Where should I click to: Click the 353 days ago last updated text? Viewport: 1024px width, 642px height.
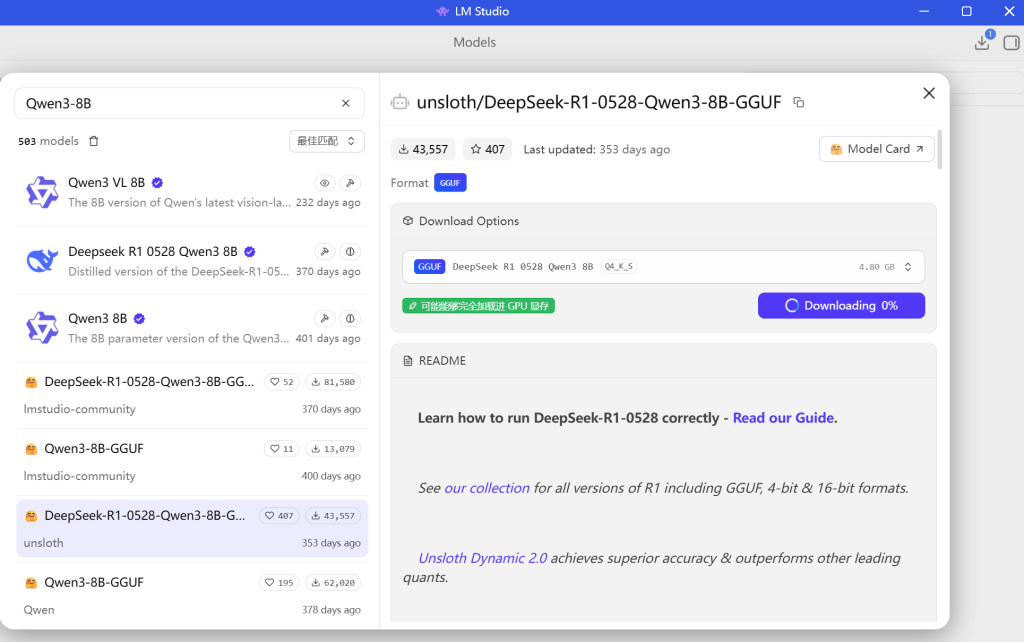[x=635, y=150]
